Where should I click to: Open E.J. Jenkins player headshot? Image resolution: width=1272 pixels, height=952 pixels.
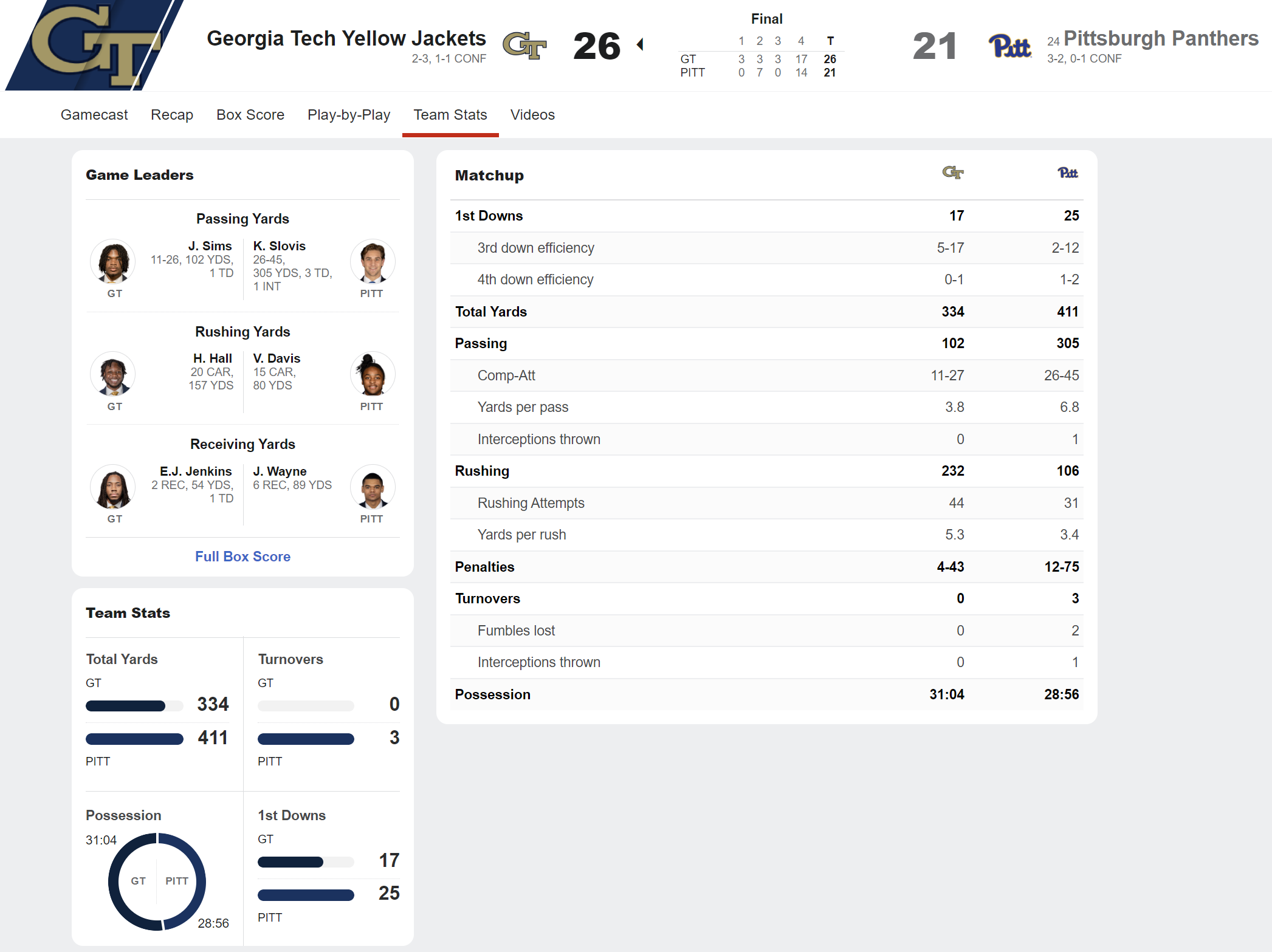pos(113,487)
